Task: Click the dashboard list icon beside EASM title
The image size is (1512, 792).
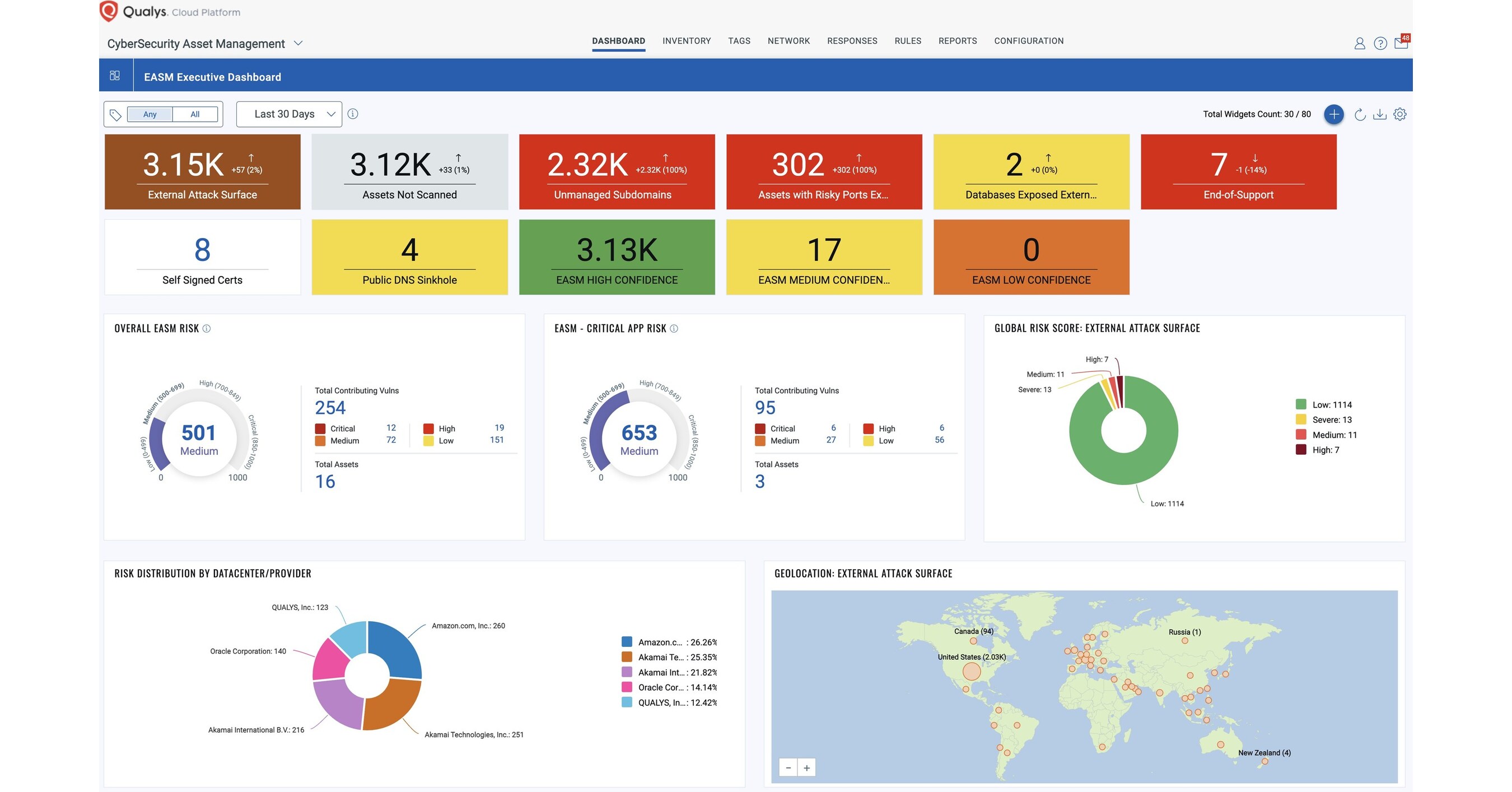Action: click(115, 76)
